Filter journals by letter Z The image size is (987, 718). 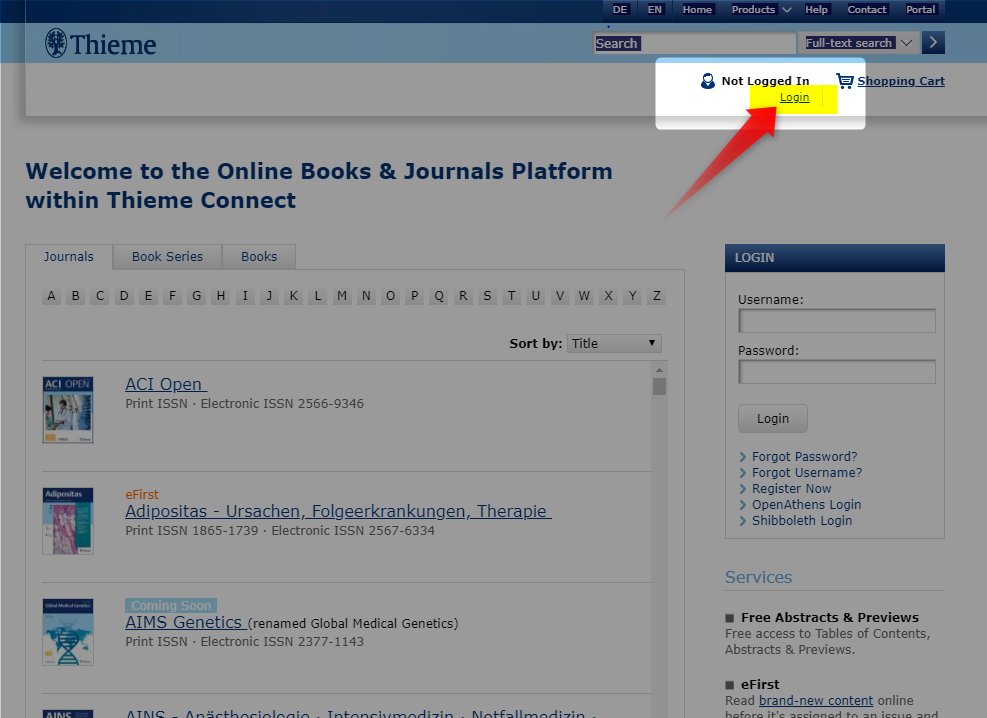point(657,296)
